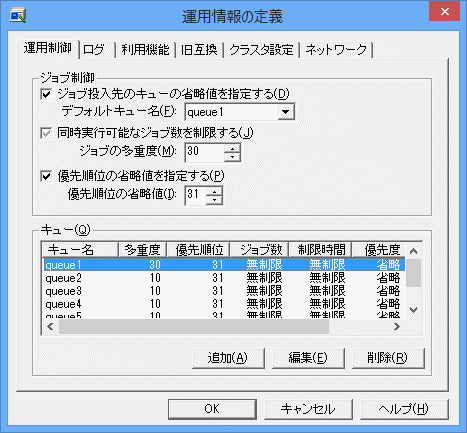The width and height of the screenshot is (467, 433).
Task: Sort by 多重度 column header
Action: tap(143, 250)
